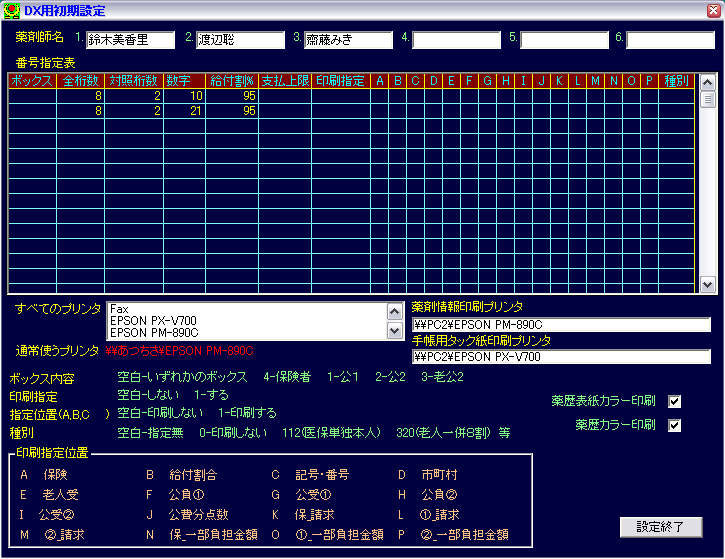Click empty pharmacist name field 5

click(564, 40)
